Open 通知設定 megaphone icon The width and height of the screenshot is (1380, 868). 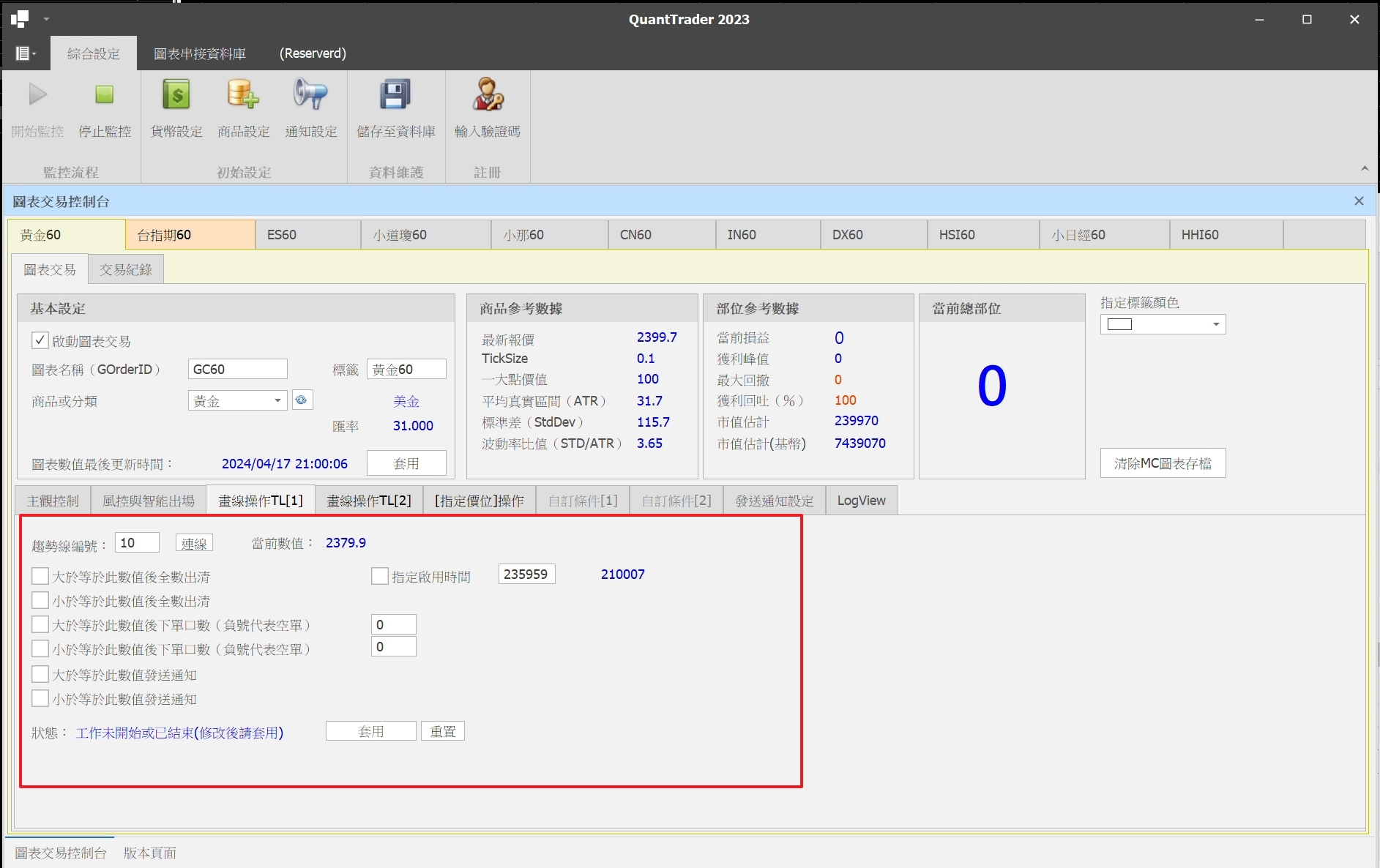pyautogui.click(x=310, y=95)
